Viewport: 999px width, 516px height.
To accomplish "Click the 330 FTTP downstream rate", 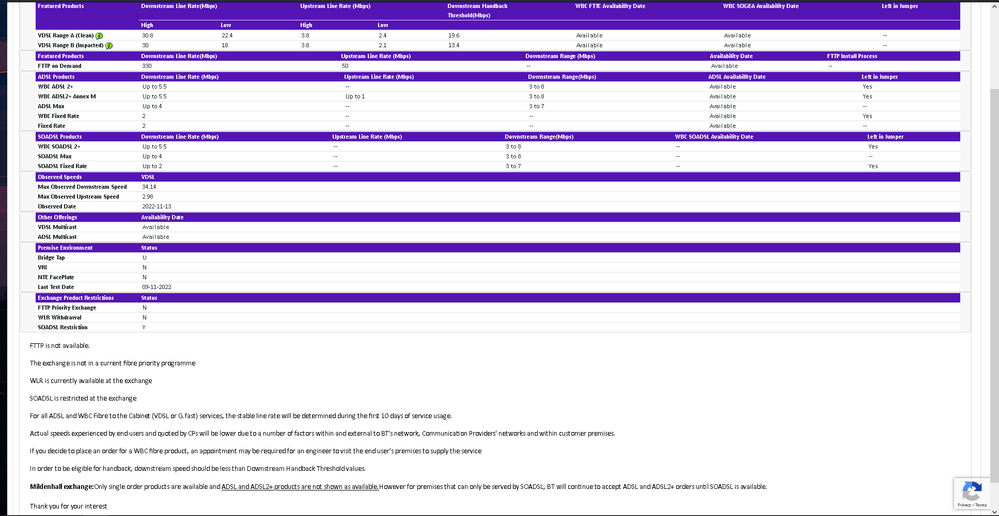I will pos(147,66).
